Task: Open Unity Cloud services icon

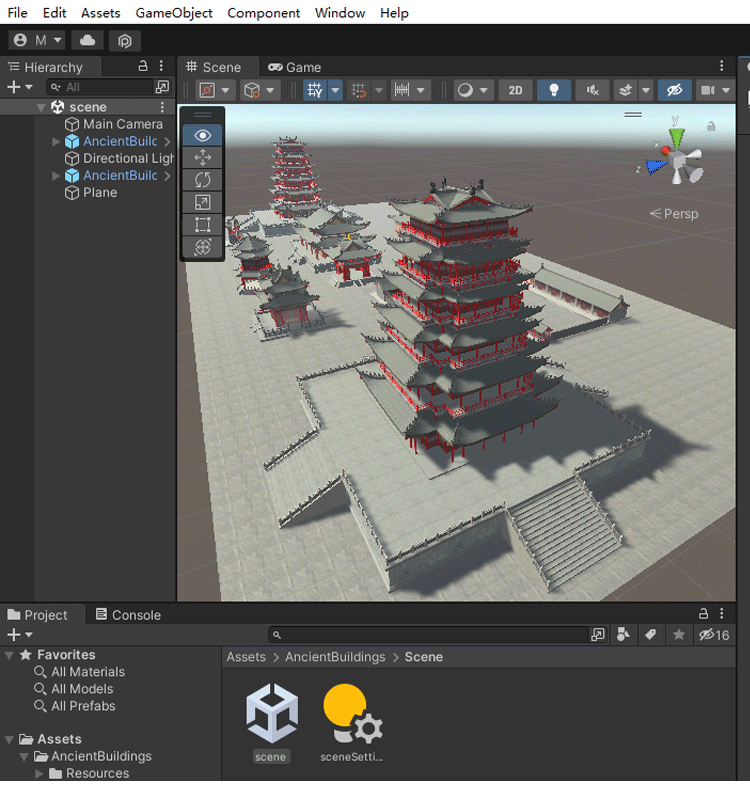Action: click(87, 40)
